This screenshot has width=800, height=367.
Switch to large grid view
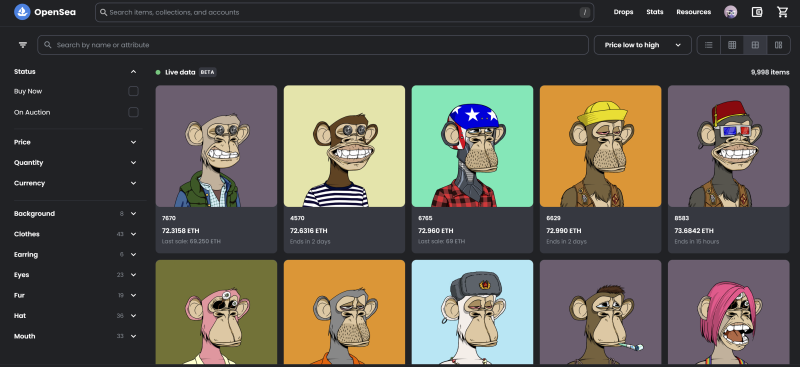755,45
